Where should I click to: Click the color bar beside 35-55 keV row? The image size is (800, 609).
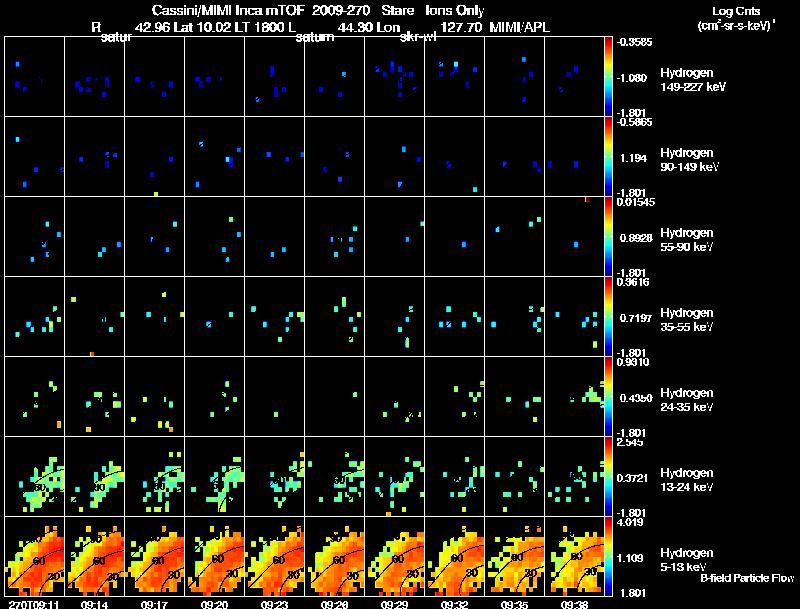click(608, 317)
